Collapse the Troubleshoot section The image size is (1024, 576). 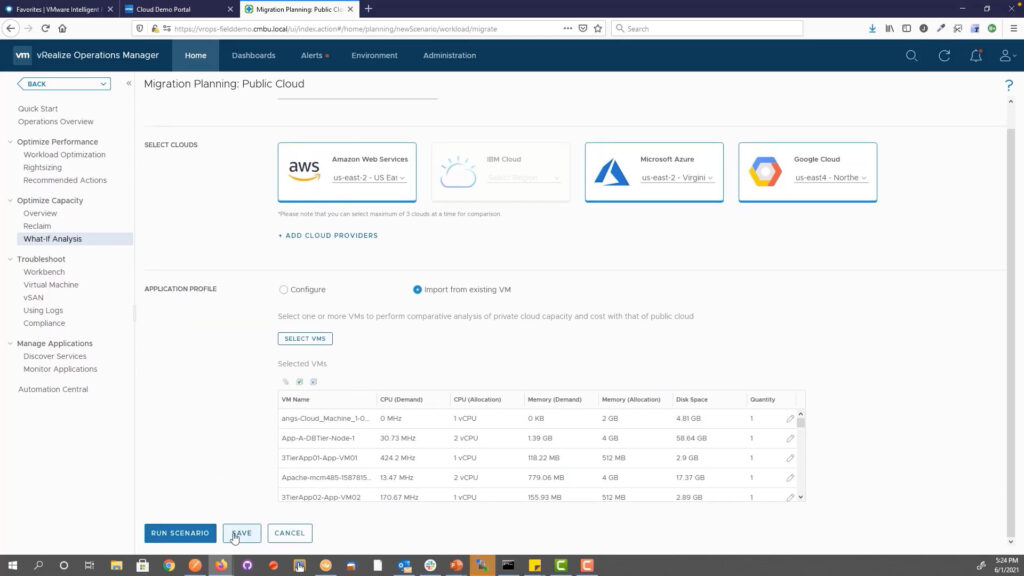(x=10, y=259)
